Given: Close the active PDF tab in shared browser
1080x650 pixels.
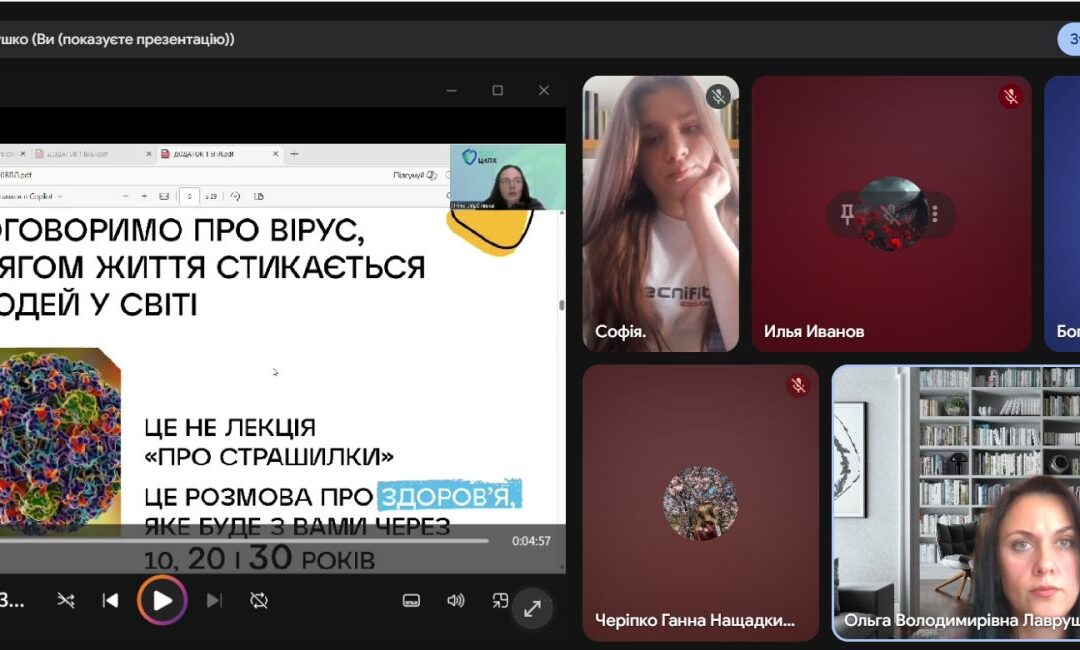Looking at the screenshot, I should pos(276,154).
